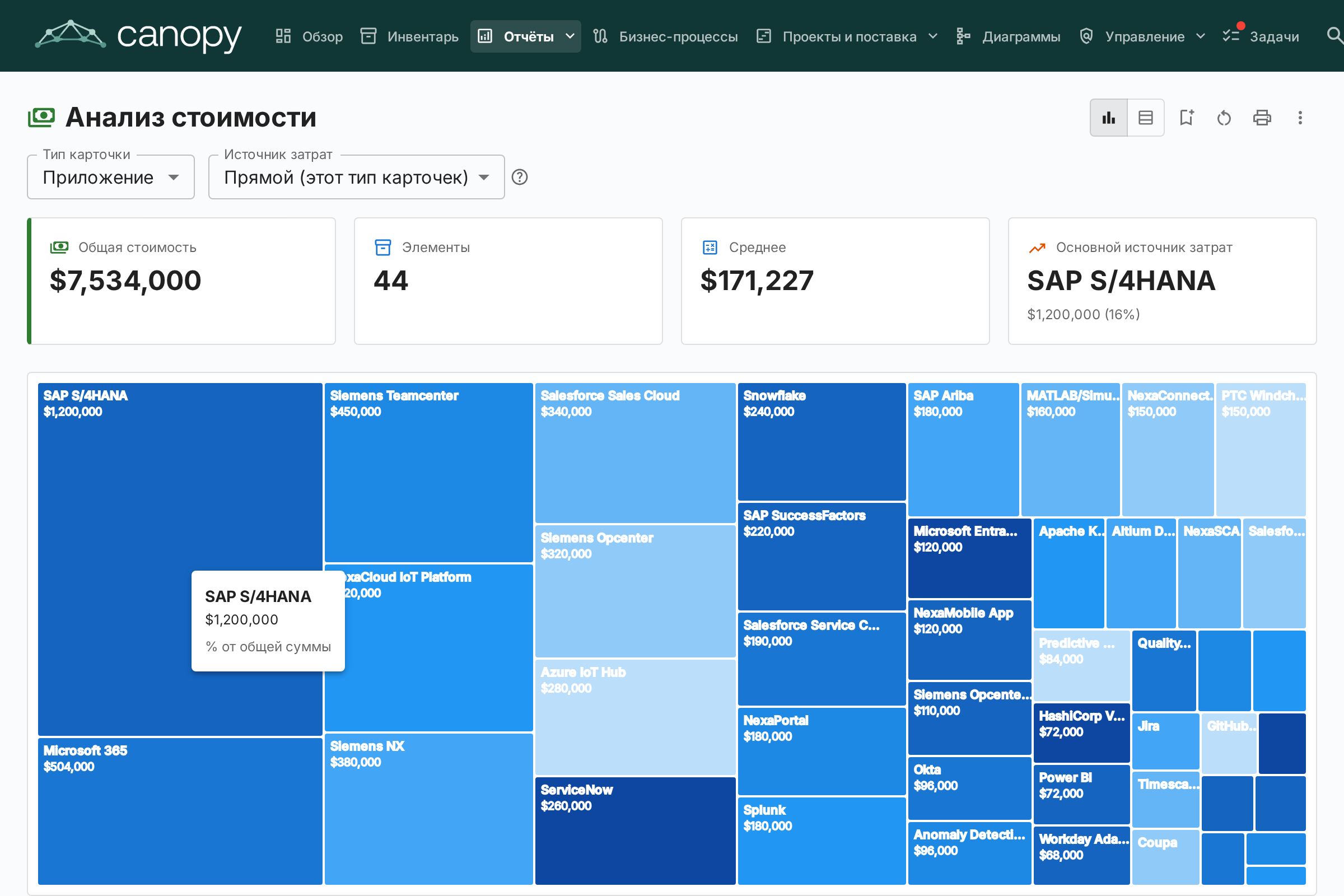Click the Microsoft 365 treemap tile

[180, 811]
